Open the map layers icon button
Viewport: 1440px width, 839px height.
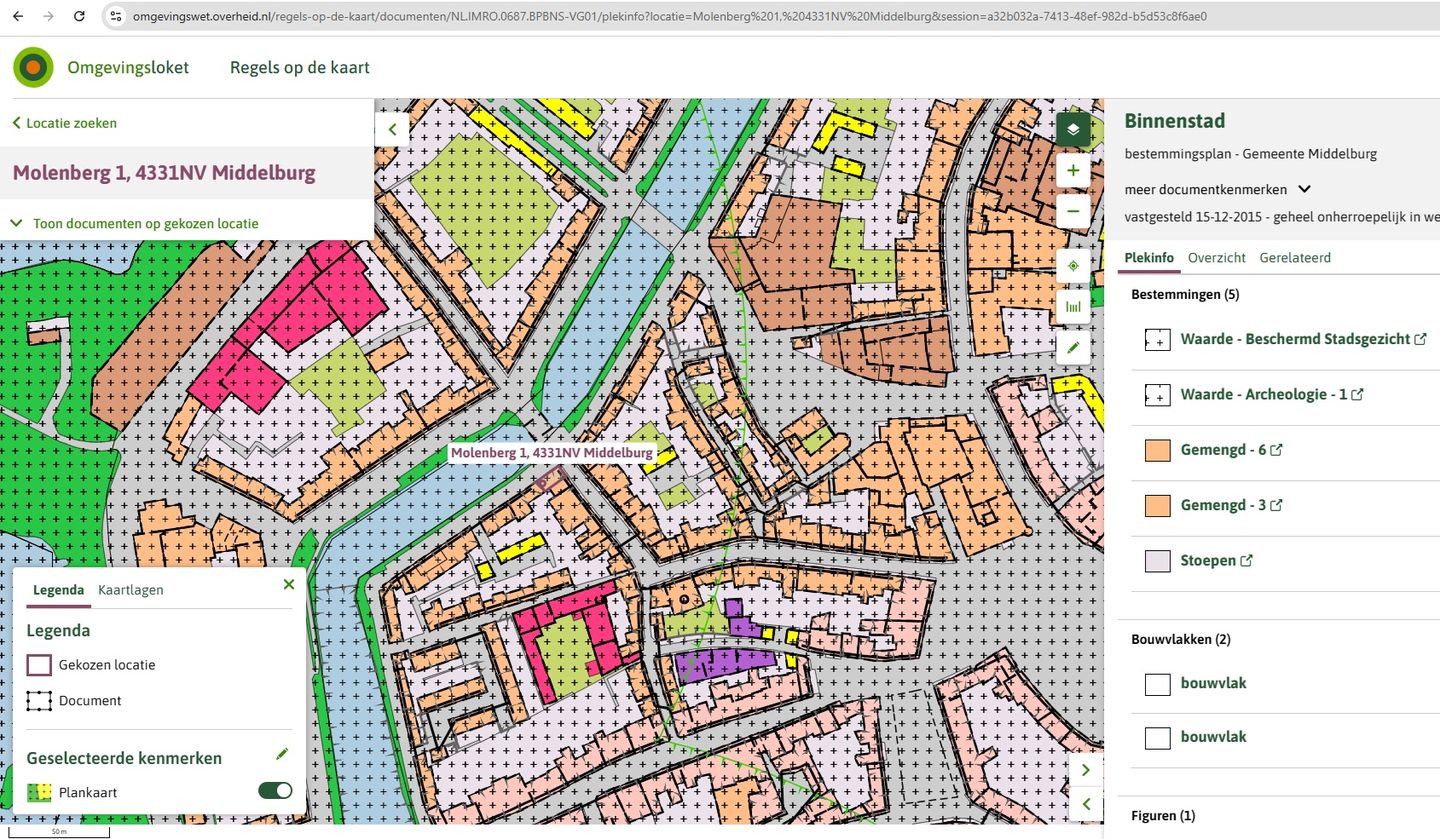pos(1073,129)
